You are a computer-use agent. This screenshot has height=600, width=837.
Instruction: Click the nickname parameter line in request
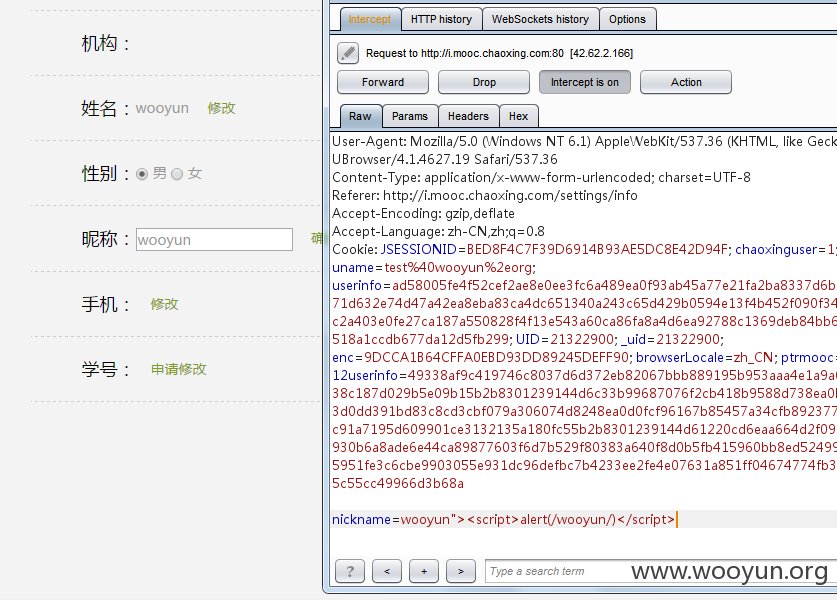503,519
